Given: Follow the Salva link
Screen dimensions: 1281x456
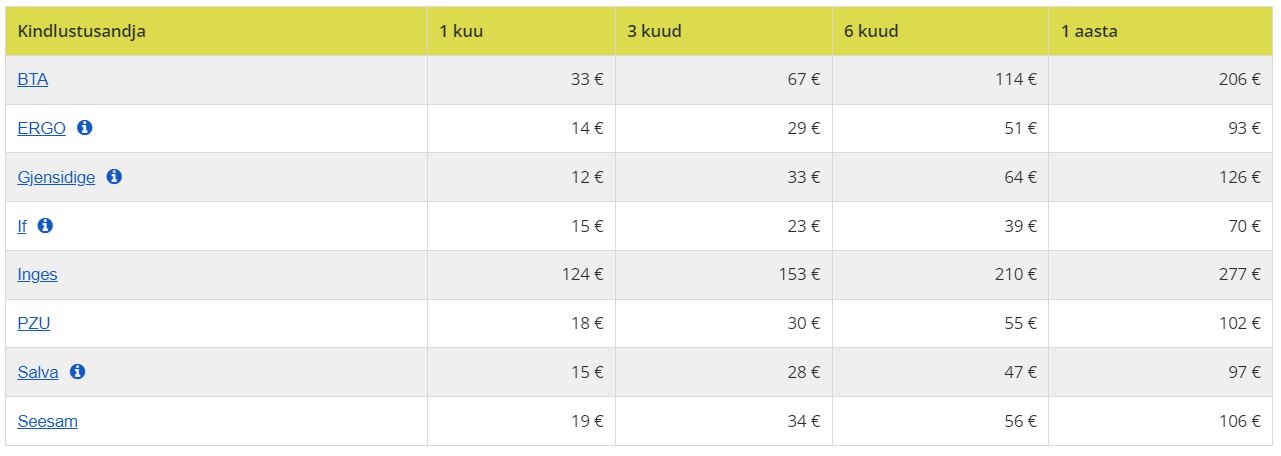Looking at the screenshot, I should (38, 373).
